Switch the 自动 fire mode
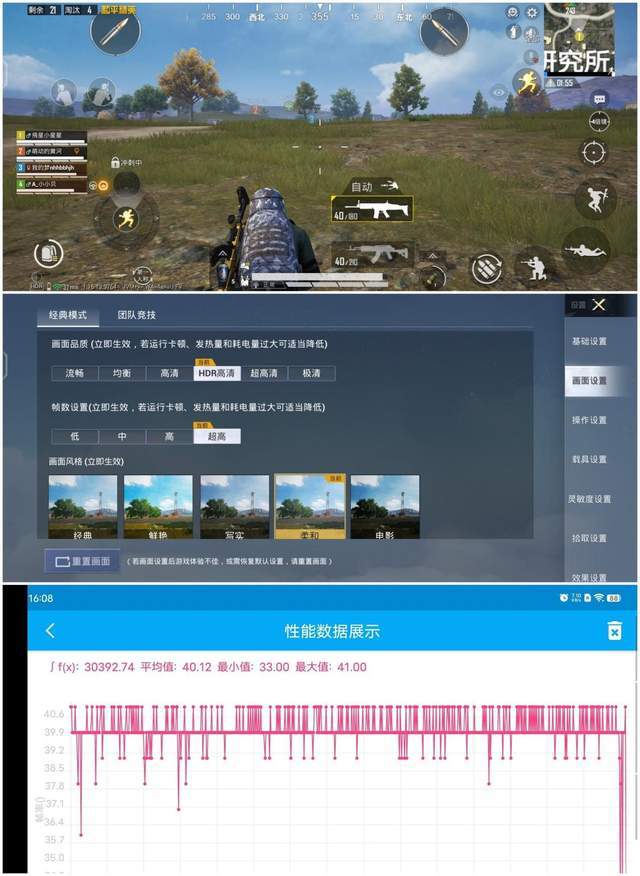 [374, 186]
